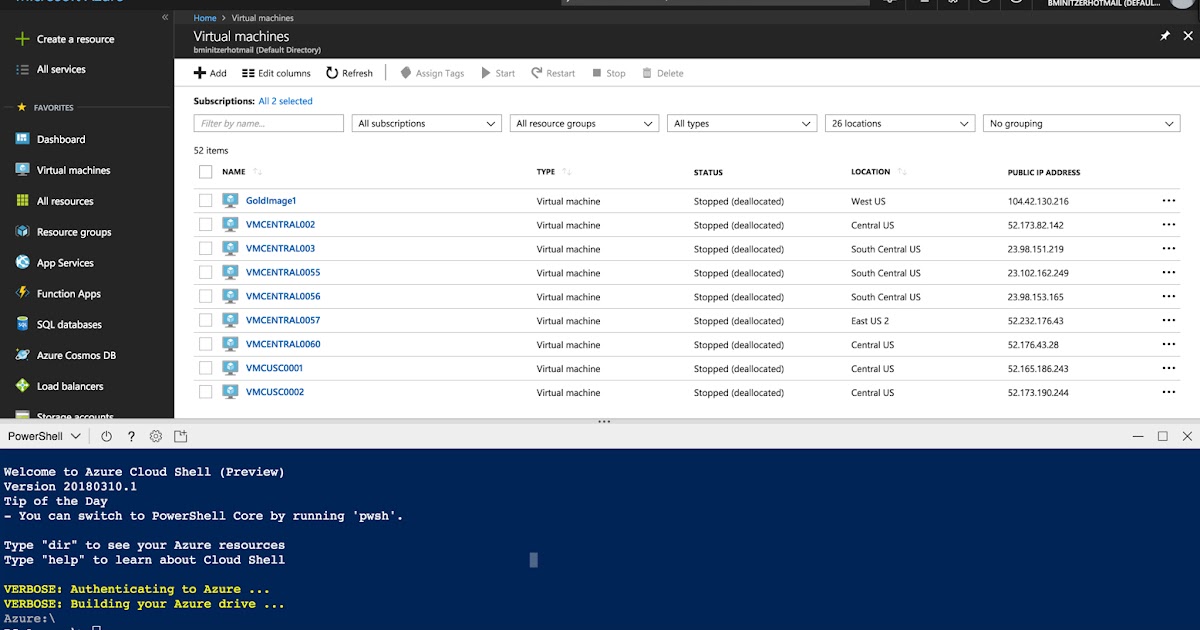1200x630 pixels.
Task: Open the VMCUSC0001 virtual machine
Action: pyautogui.click(x=273, y=368)
